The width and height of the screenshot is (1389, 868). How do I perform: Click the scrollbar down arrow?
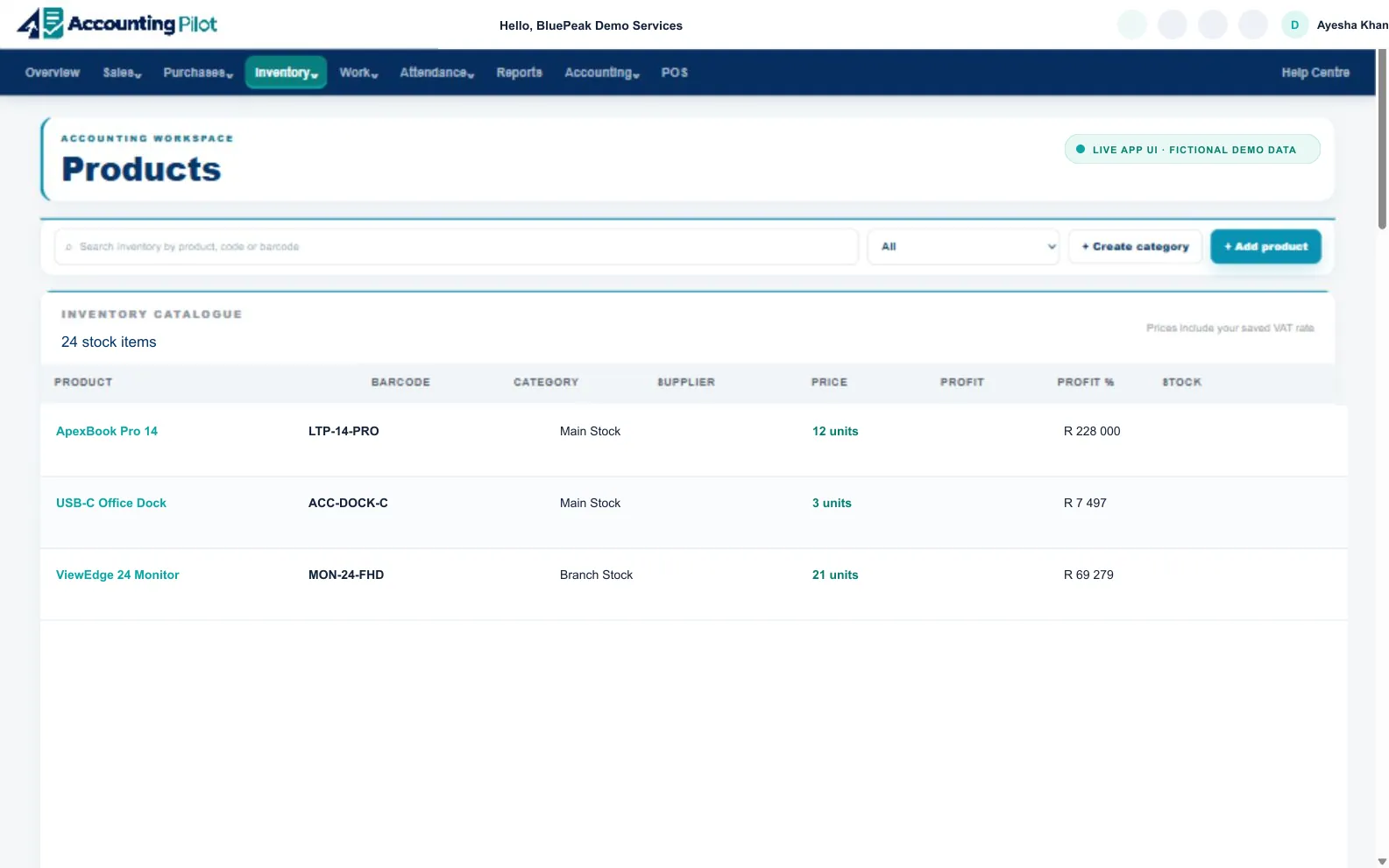pos(1382,861)
